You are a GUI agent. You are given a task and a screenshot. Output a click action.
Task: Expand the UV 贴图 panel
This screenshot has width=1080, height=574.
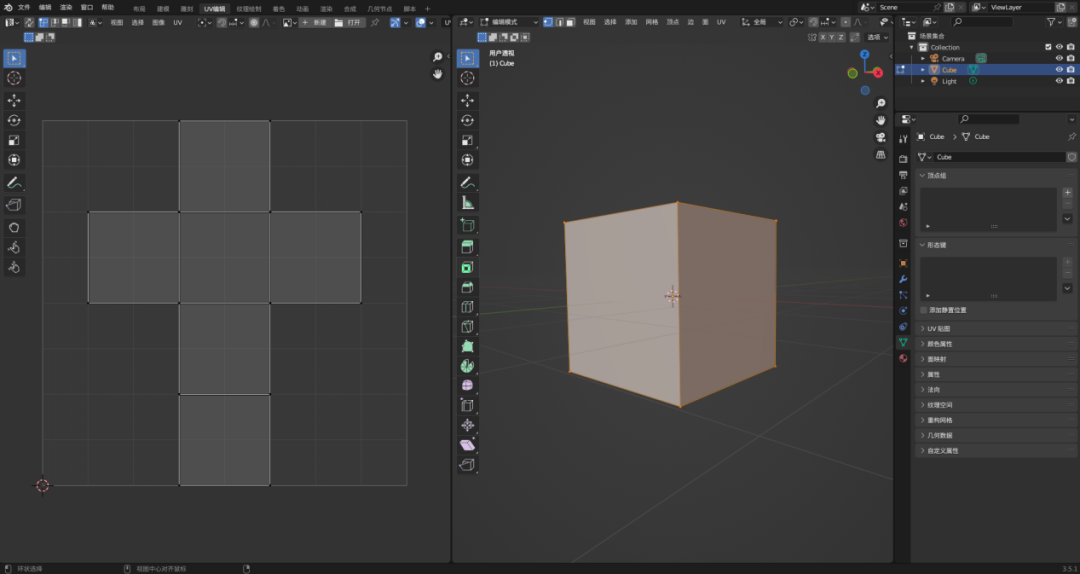(x=995, y=329)
